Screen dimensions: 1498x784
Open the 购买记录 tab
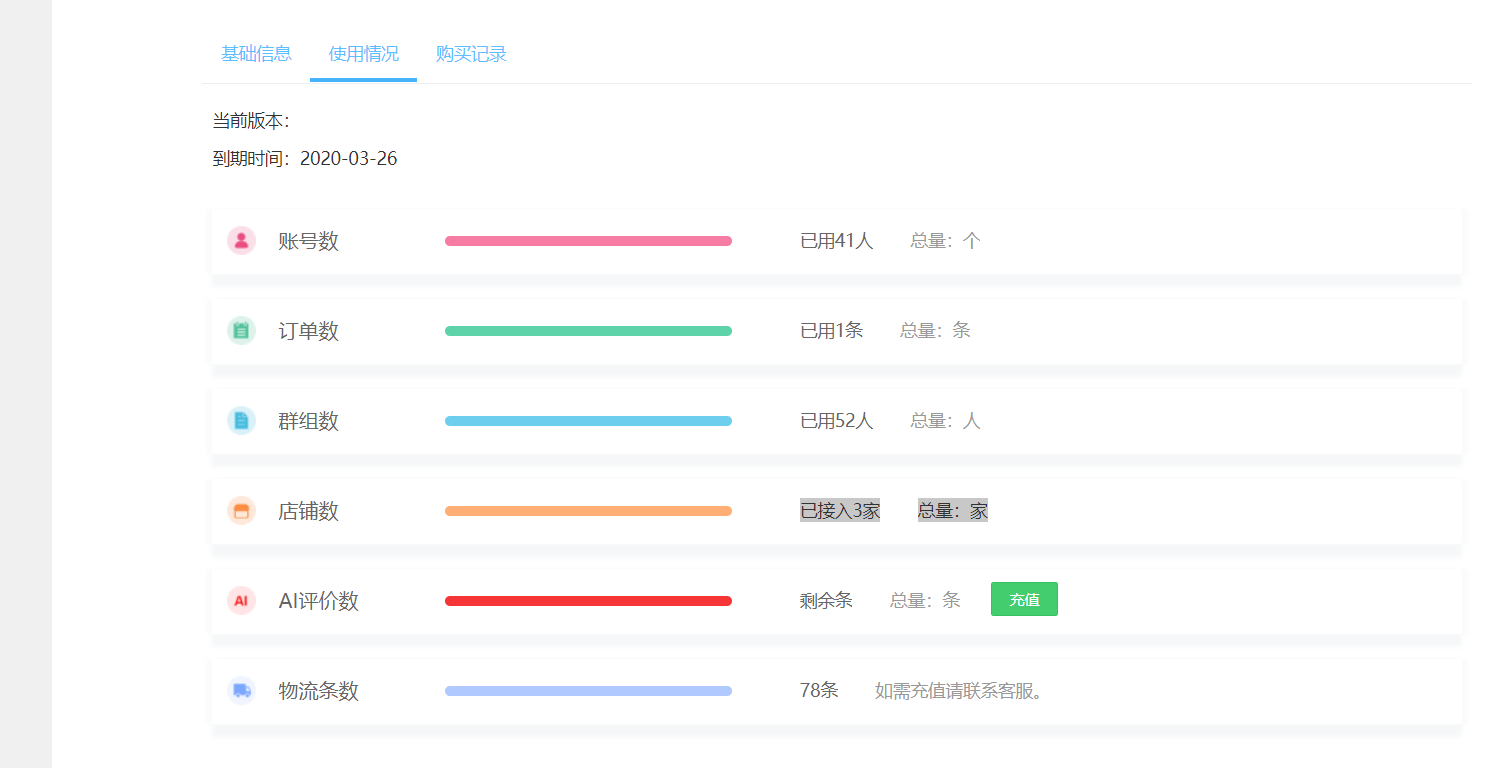click(471, 54)
